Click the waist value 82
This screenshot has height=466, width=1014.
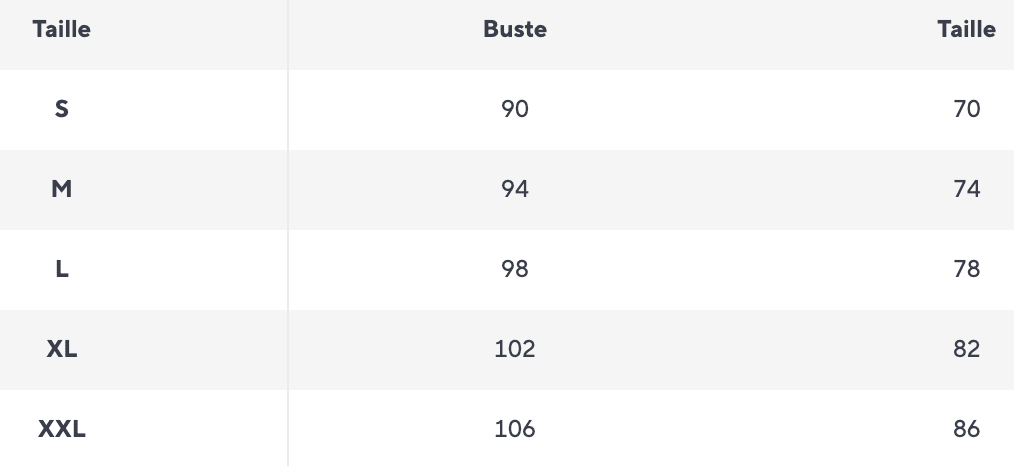(x=966, y=349)
